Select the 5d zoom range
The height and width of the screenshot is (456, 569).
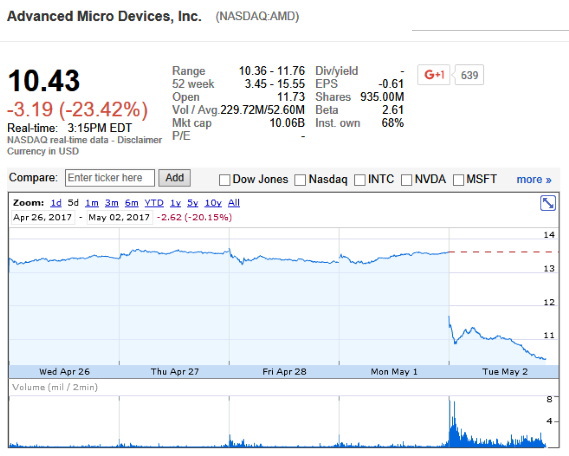(x=73, y=203)
